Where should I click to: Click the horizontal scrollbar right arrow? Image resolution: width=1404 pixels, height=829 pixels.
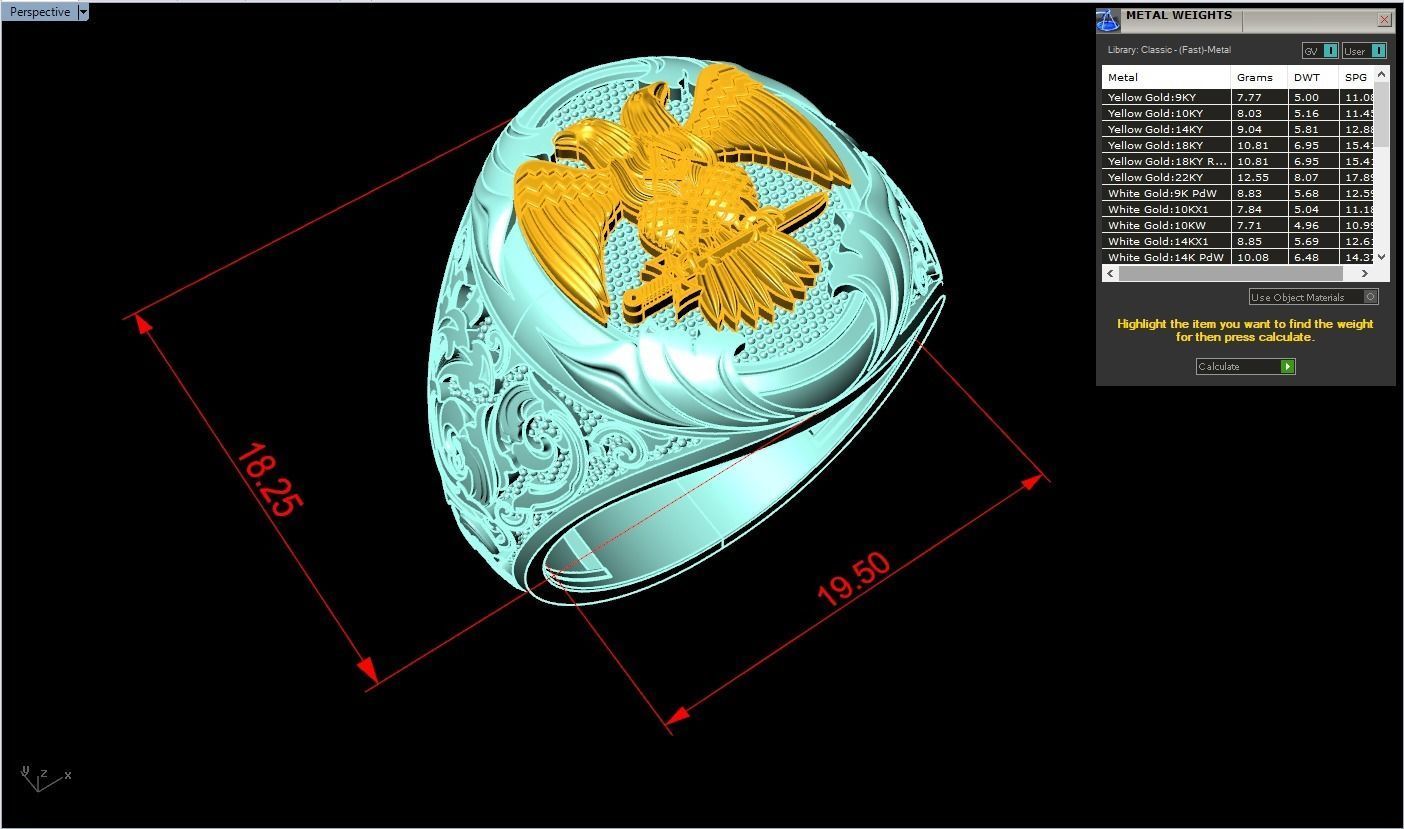click(1364, 273)
